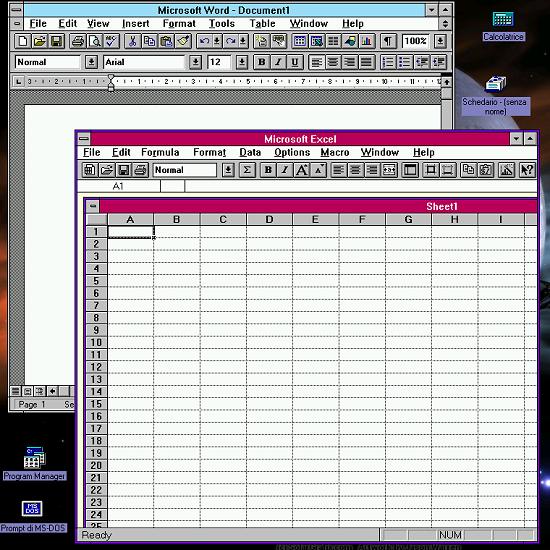Click Print icon in Word toolbar

(78, 41)
